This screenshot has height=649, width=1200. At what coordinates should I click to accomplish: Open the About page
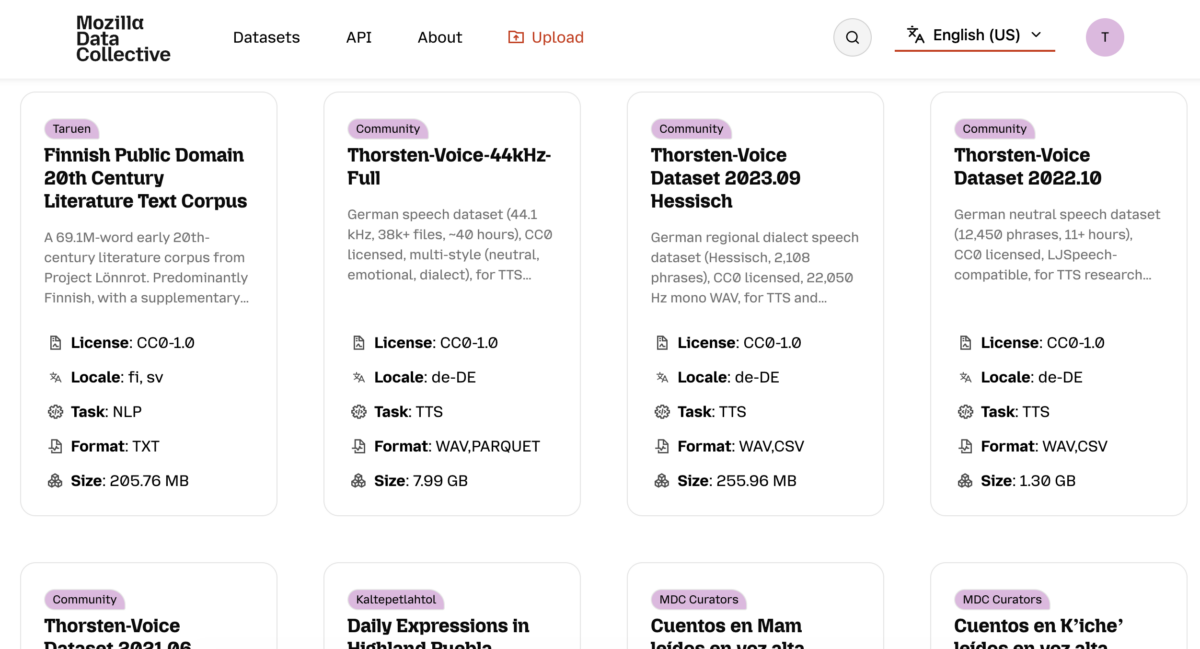(439, 37)
